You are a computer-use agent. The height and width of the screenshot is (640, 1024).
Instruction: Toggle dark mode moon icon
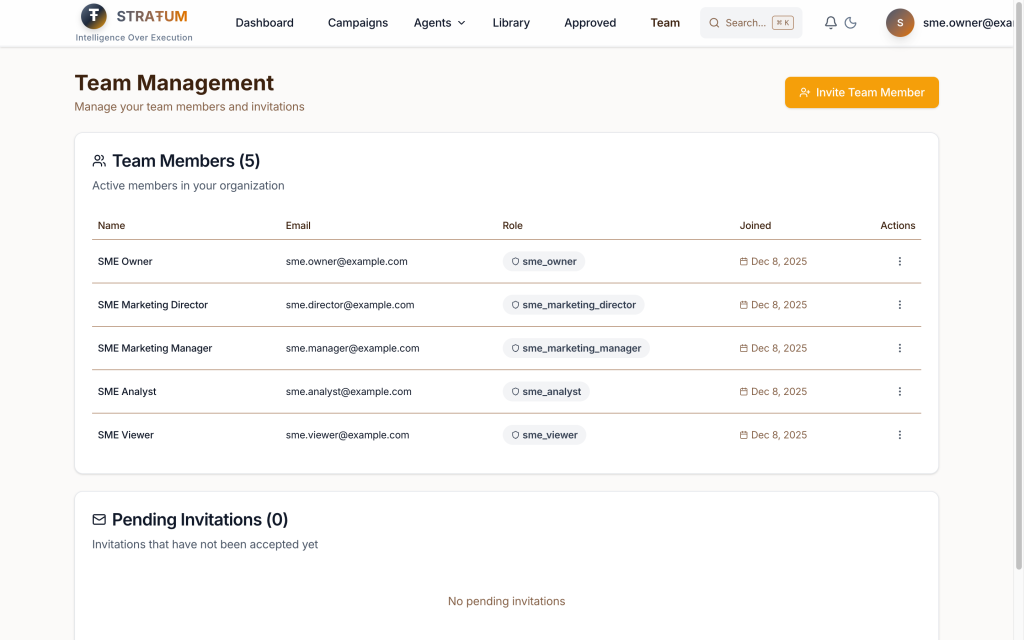pos(851,23)
